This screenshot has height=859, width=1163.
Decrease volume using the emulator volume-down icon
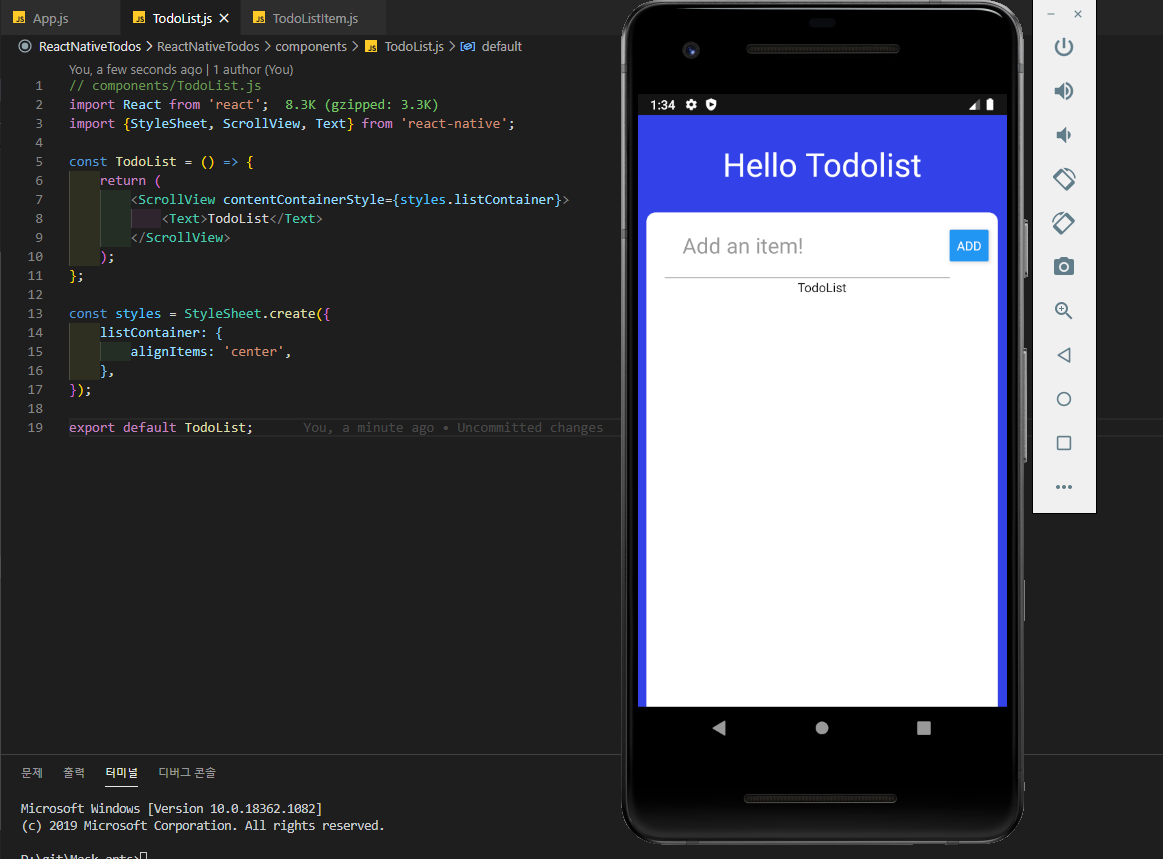(1063, 134)
